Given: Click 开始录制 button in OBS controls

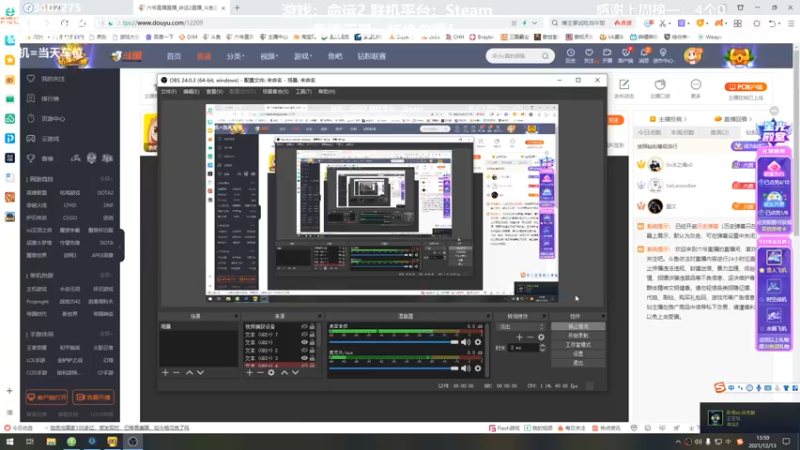Looking at the screenshot, I should tap(578, 336).
